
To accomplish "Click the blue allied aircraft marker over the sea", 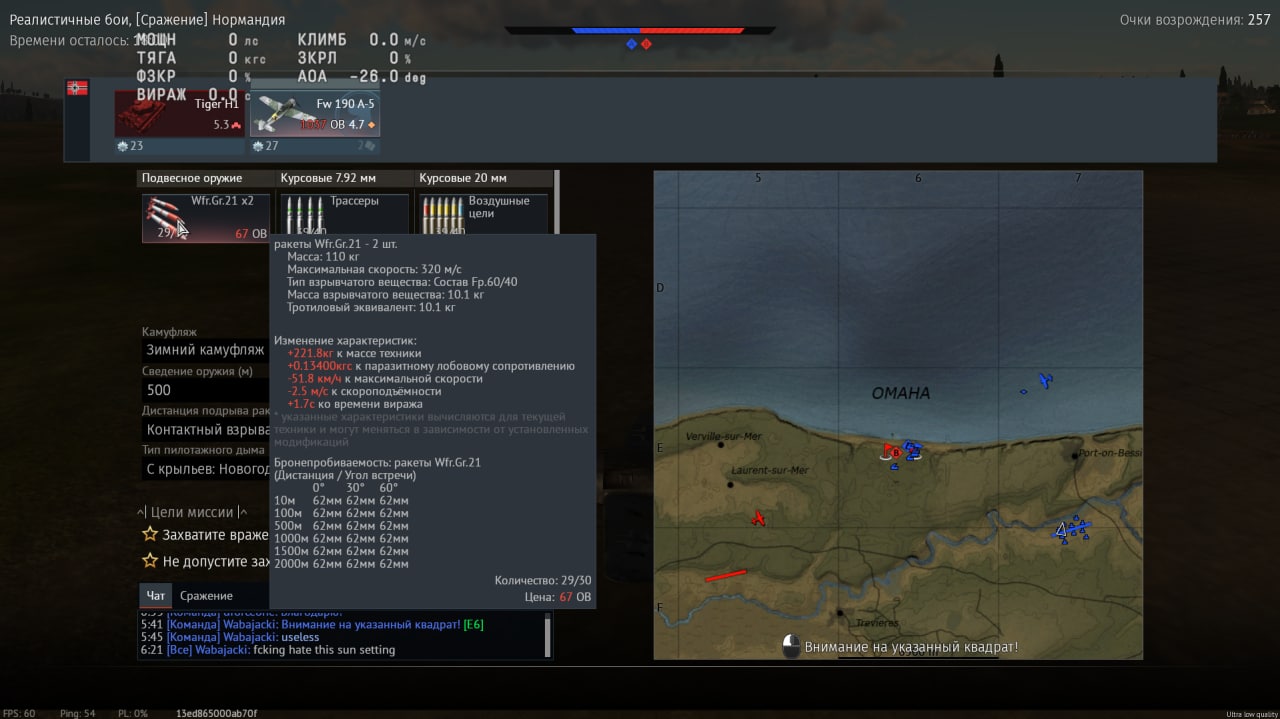I will click(x=1045, y=380).
